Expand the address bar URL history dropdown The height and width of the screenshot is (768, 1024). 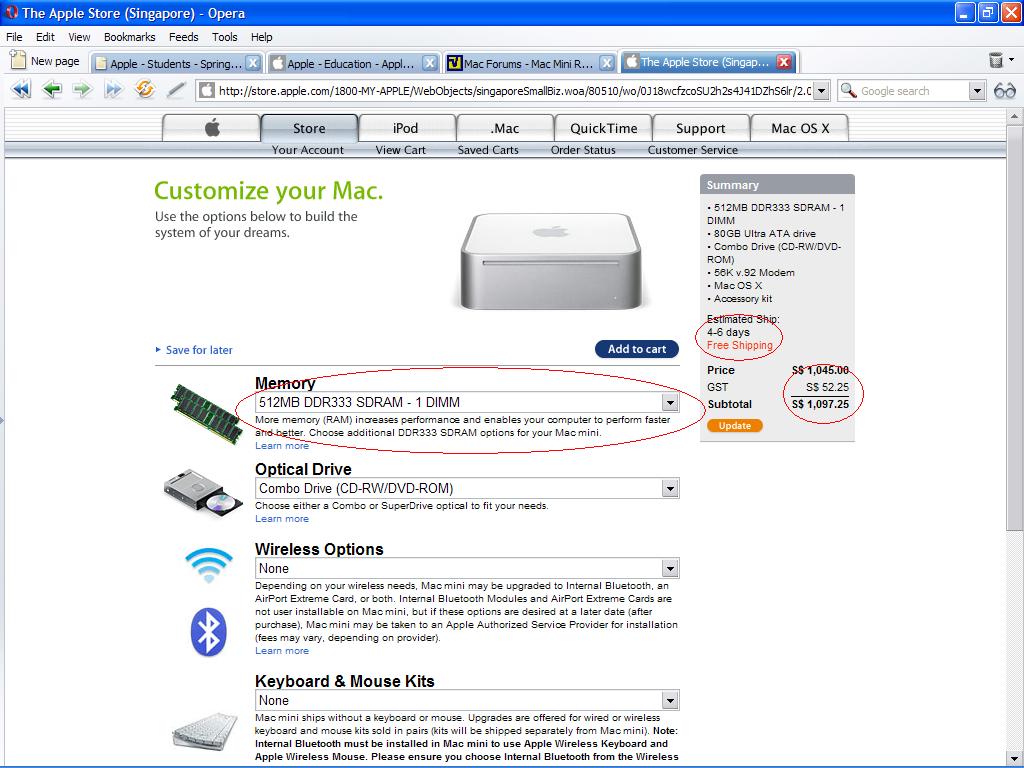point(822,91)
